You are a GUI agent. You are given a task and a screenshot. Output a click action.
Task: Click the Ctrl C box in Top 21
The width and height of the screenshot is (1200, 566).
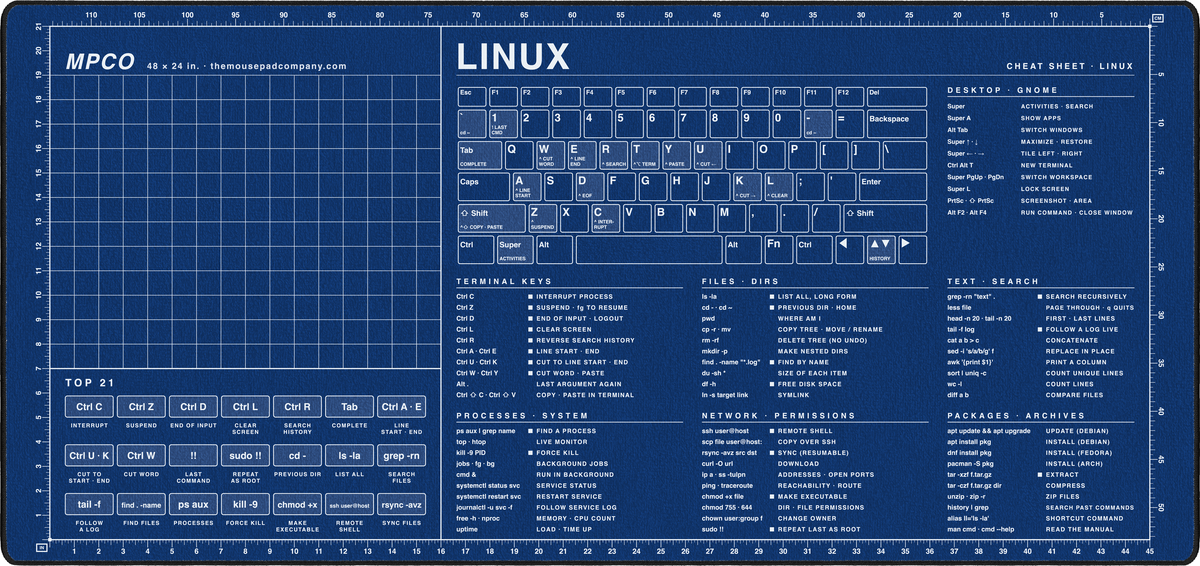coord(90,406)
